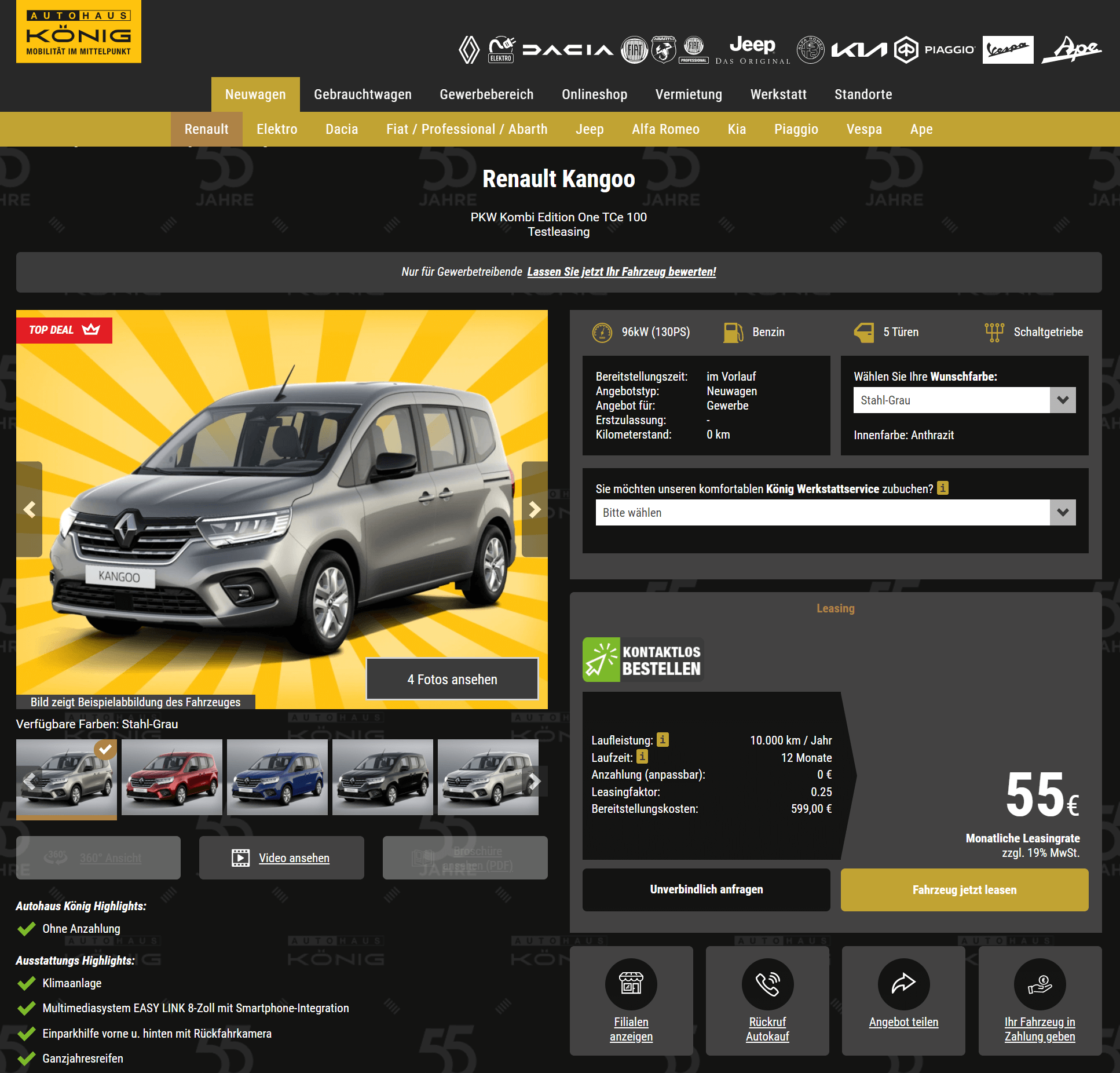The image size is (1120, 1073).
Task: Go to the Onlineshop menu item
Action: [x=594, y=94]
